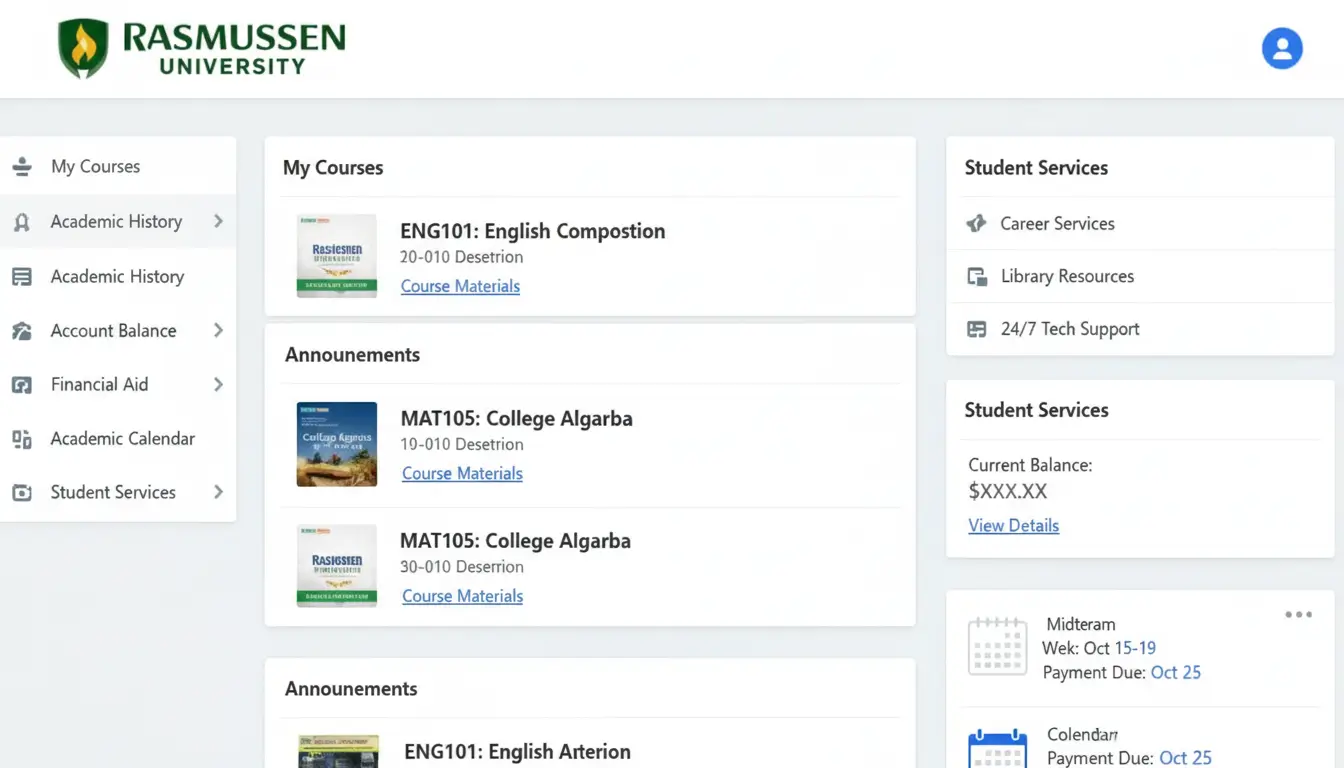Image resolution: width=1344 pixels, height=768 pixels.
Task: Click the Midteram event title
Action: (1081, 624)
